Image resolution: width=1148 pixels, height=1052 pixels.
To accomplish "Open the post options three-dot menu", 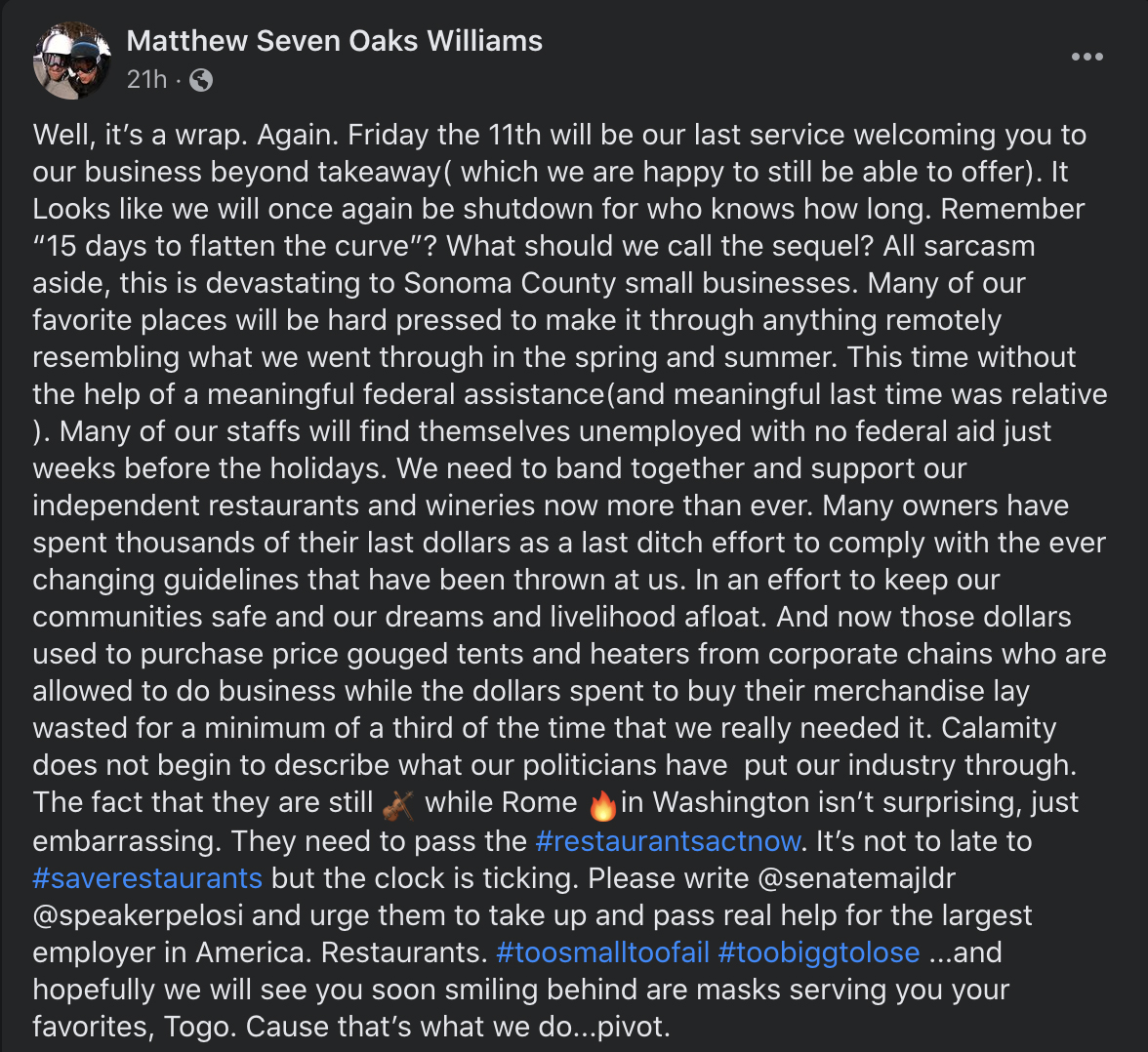I will pos(1086,57).
